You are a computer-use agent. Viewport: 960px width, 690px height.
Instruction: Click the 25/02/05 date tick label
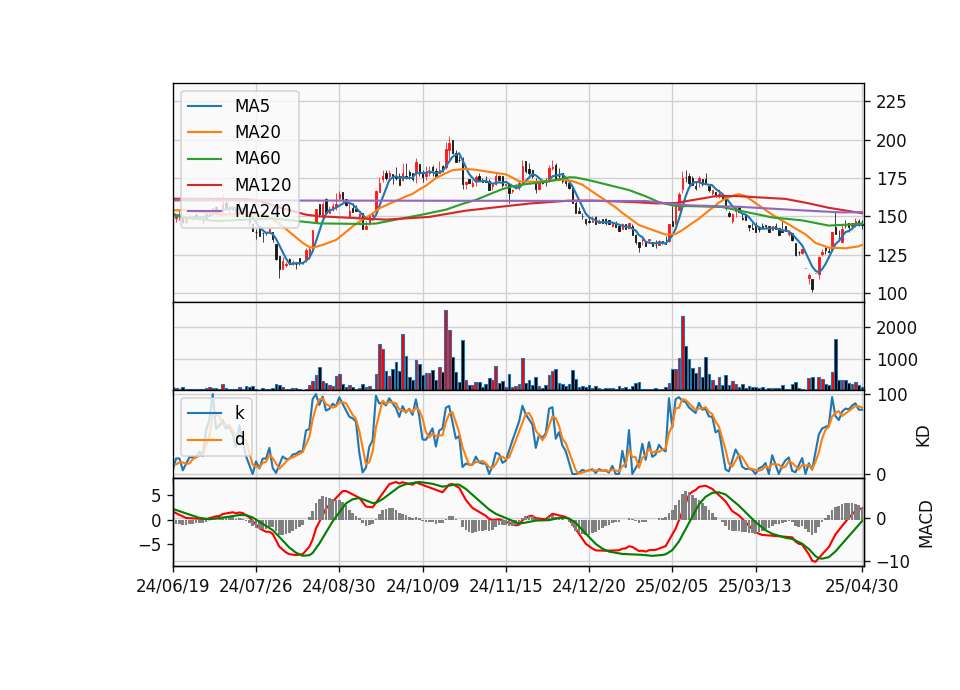672,586
